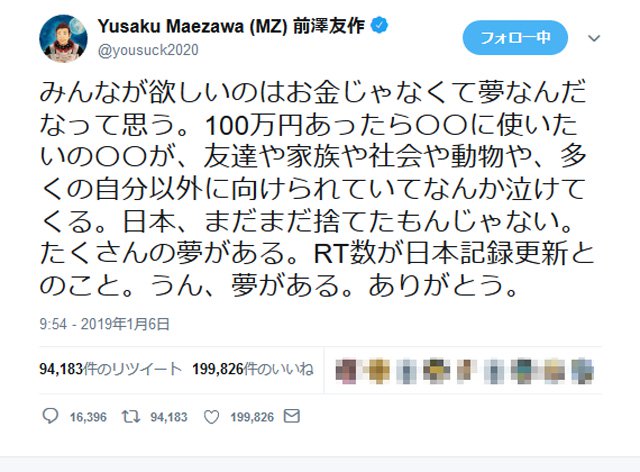This screenshot has width=640, height=472.
Task: Click the second blurred liker avatar
Action: point(378,371)
